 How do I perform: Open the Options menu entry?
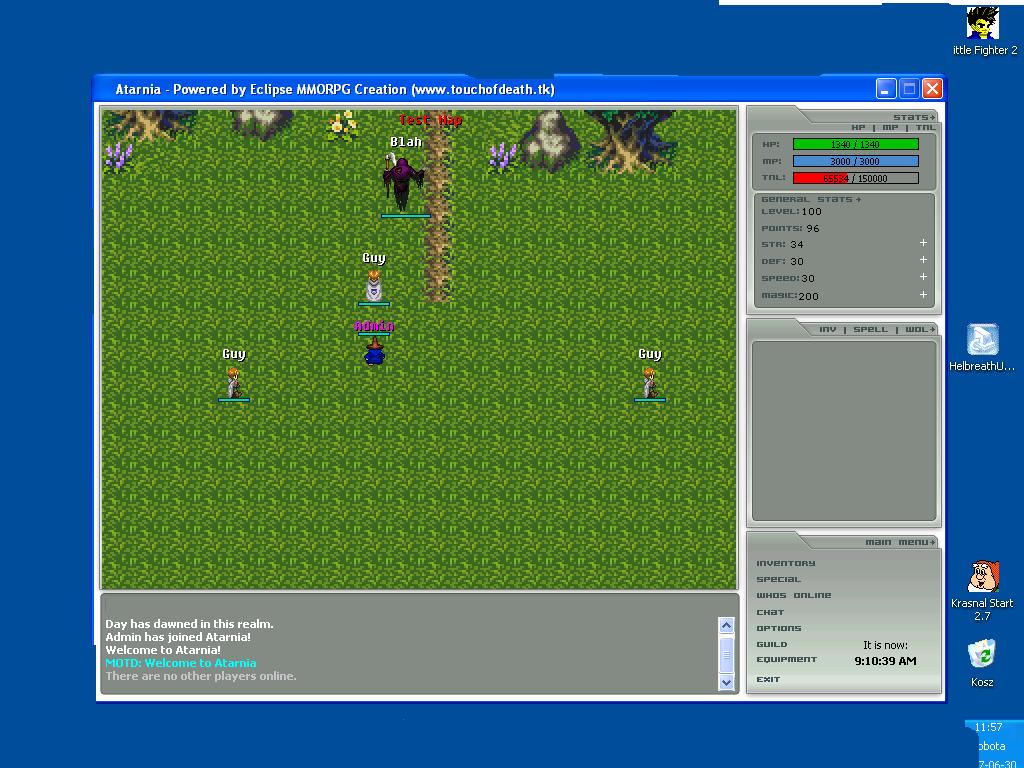[x=778, y=628]
